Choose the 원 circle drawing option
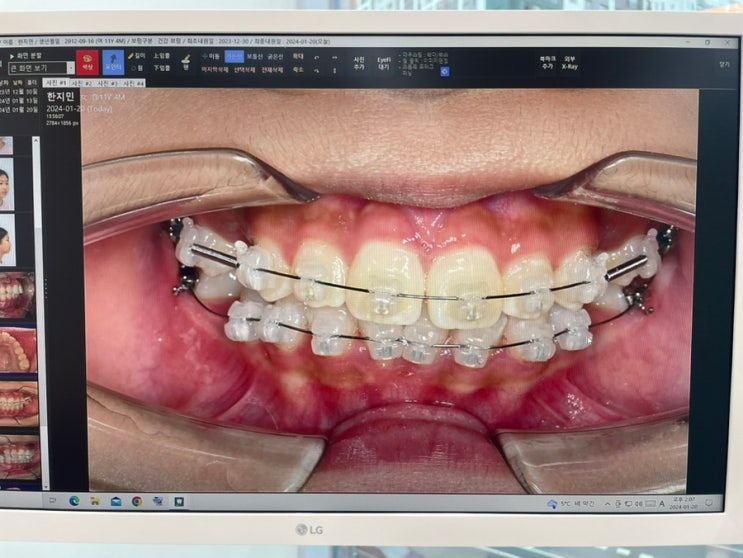 pos(136,69)
